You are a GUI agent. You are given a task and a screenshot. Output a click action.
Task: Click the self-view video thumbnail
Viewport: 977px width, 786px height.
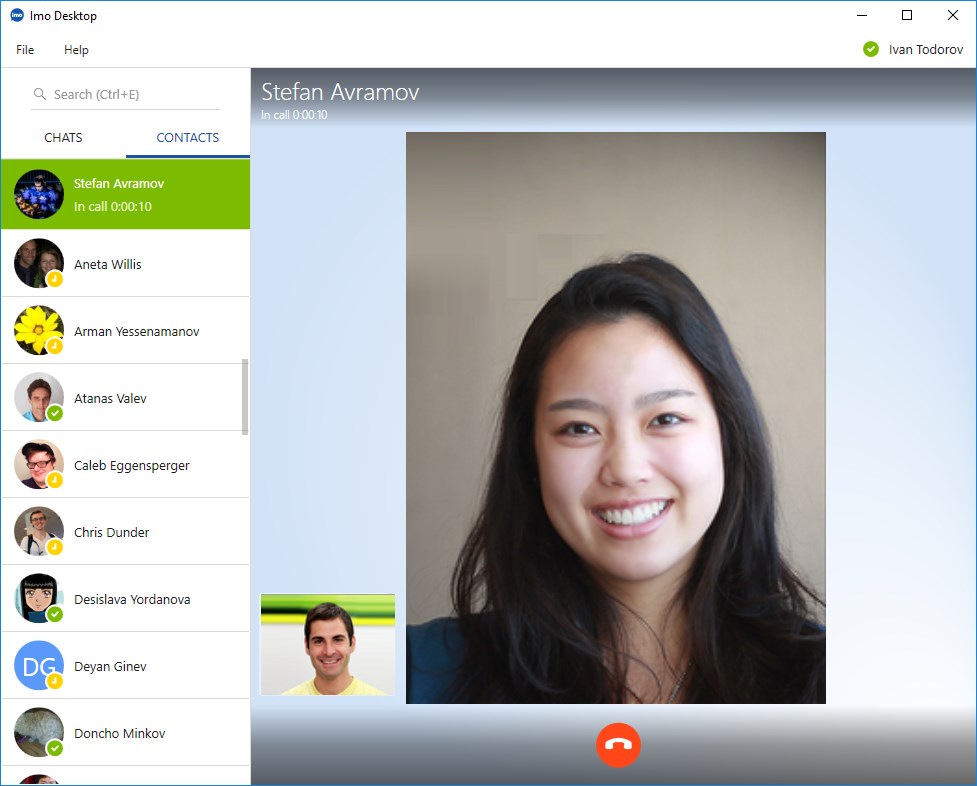328,645
